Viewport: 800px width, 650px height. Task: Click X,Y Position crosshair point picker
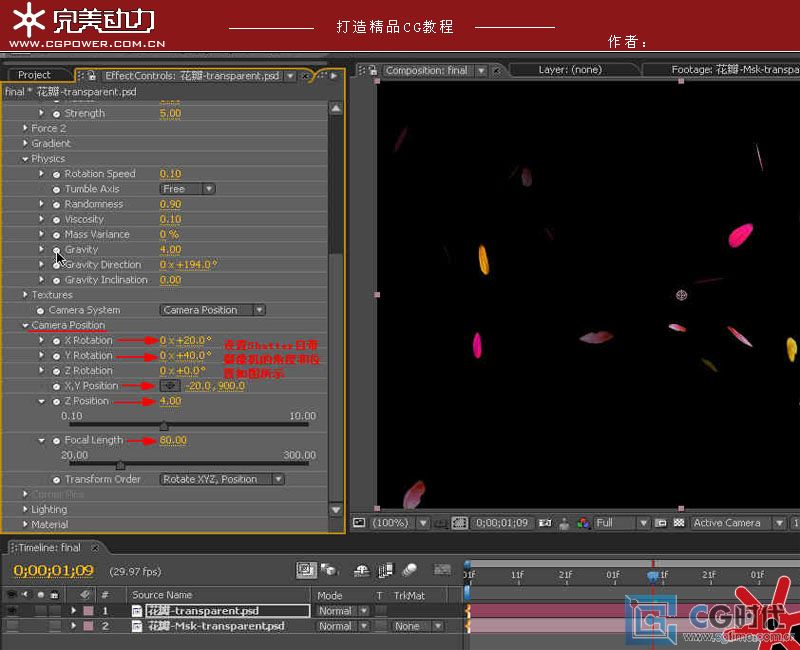point(170,386)
